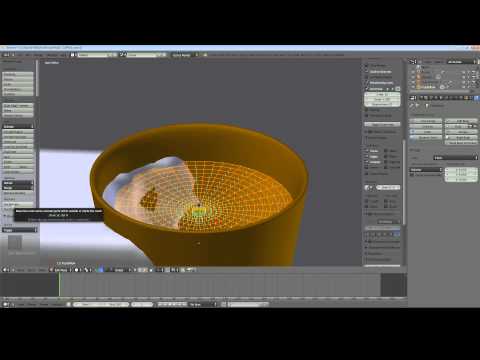
Task: Open the Object Constraints properties tab
Action: tap(446, 98)
